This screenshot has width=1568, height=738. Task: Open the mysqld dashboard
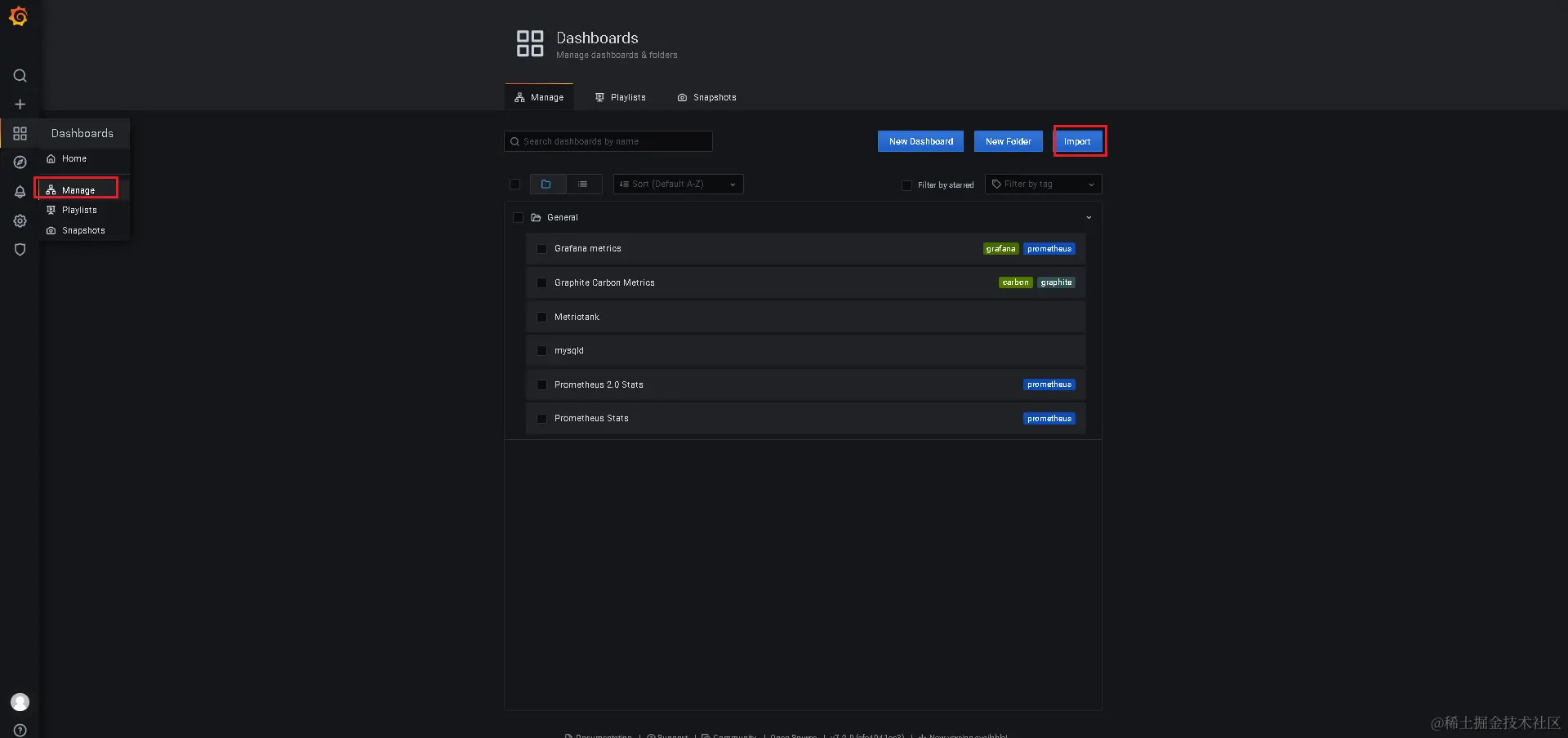point(569,351)
